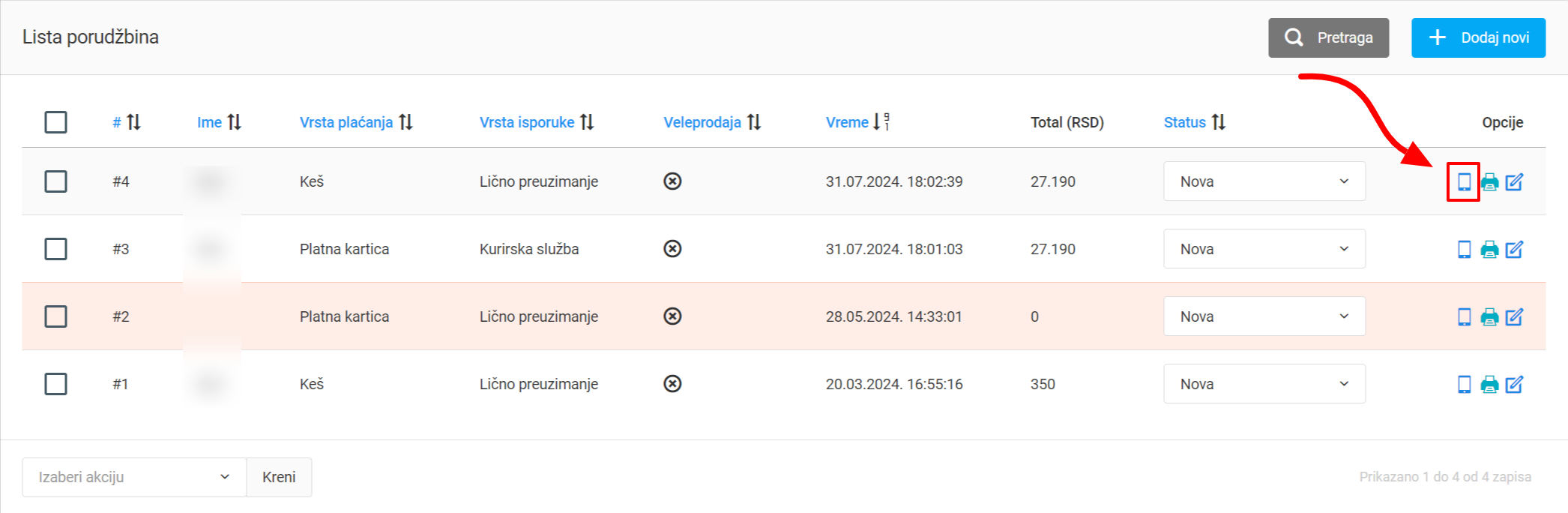Print order #4 using the printer icon
Image resolution: width=1568 pixels, height=513 pixels.
pyautogui.click(x=1489, y=181)
